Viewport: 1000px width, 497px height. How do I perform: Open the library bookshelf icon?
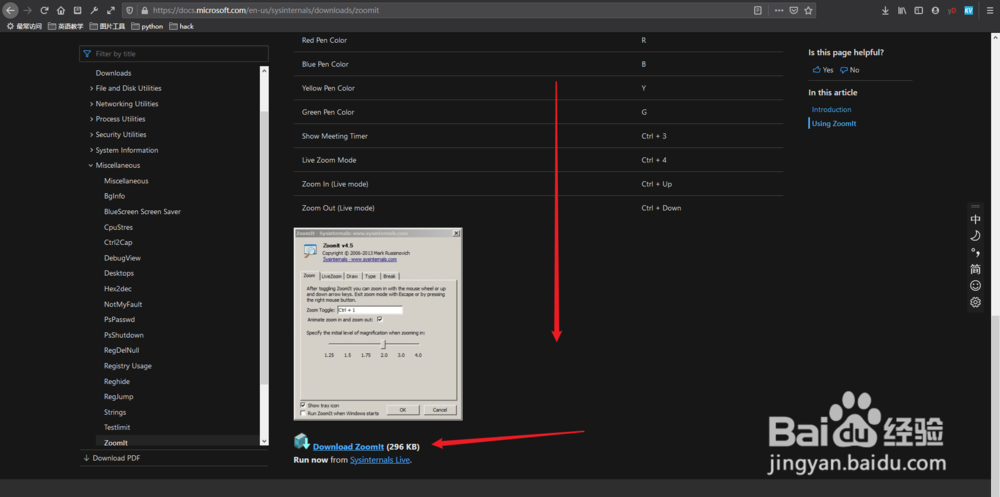pos(902,10)
